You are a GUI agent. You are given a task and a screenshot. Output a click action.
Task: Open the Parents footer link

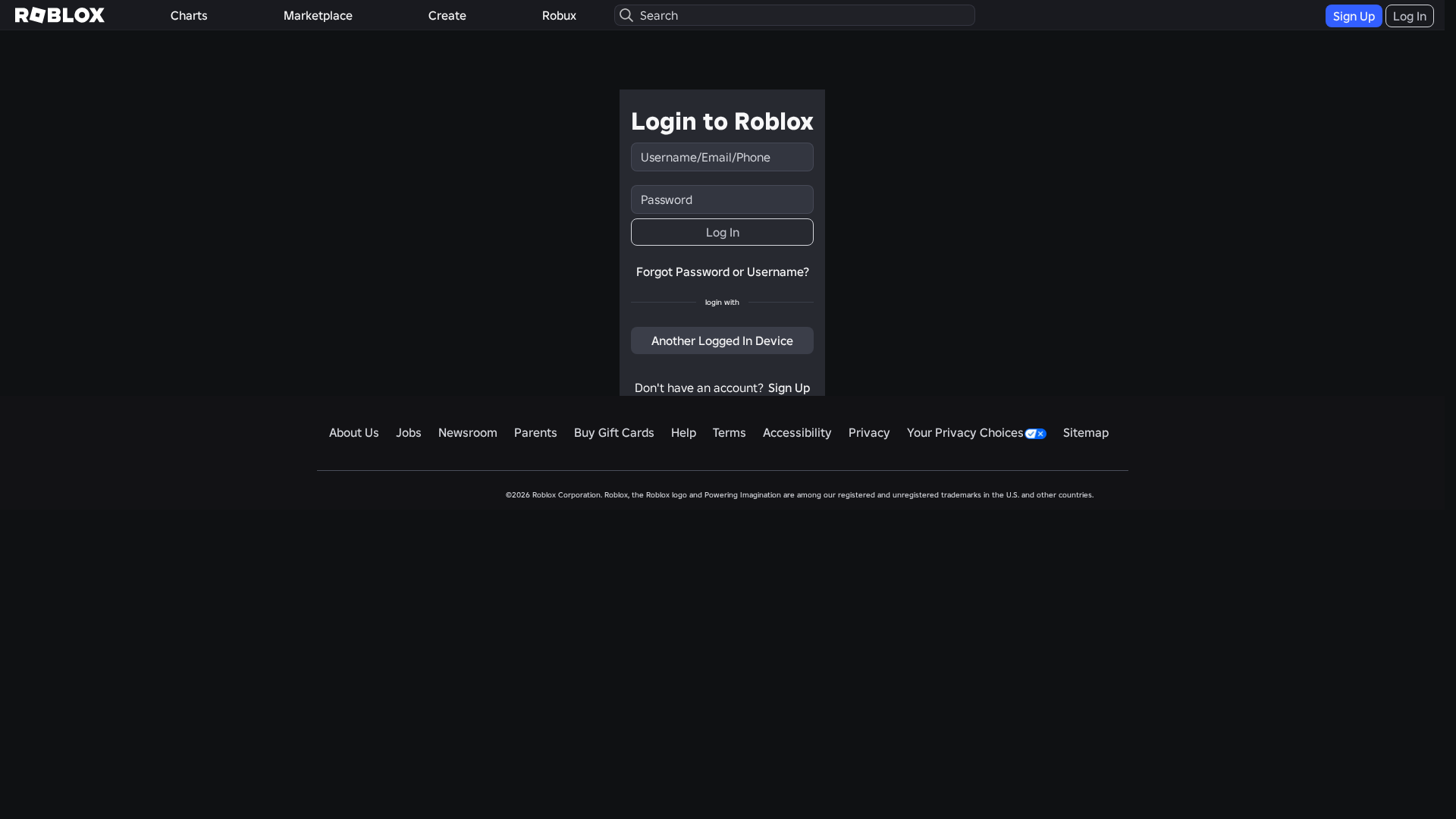(535, 432)
